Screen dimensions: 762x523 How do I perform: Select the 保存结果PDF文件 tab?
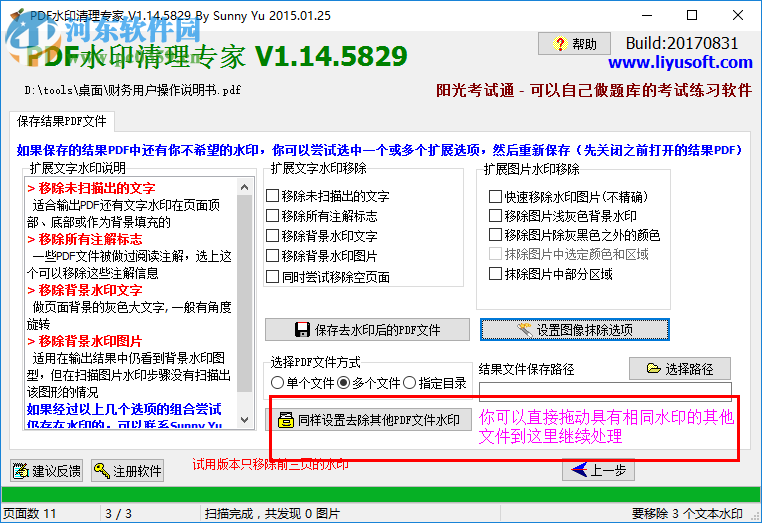tap(62, 121)
